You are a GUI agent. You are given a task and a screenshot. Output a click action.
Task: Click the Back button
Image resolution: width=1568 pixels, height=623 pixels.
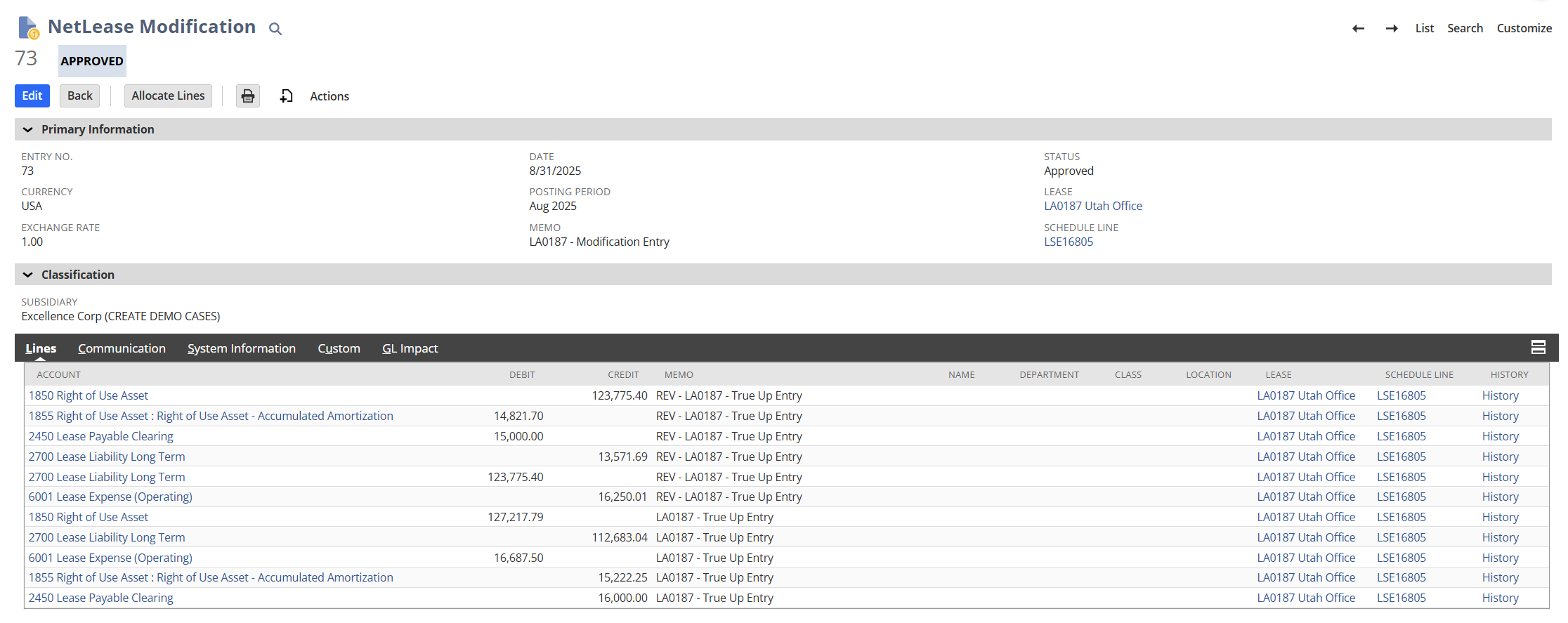(x=80, y=96)
